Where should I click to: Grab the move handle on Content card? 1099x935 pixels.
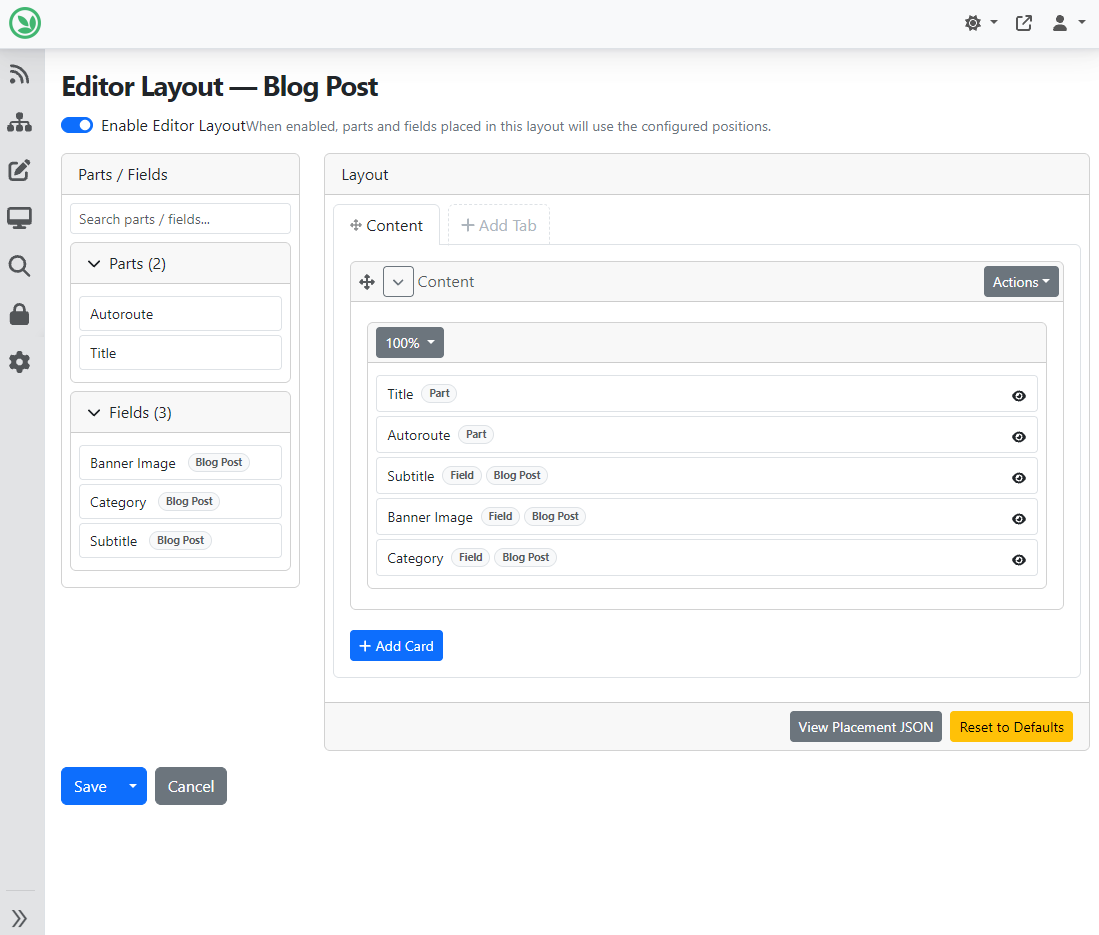coord(367,282)
